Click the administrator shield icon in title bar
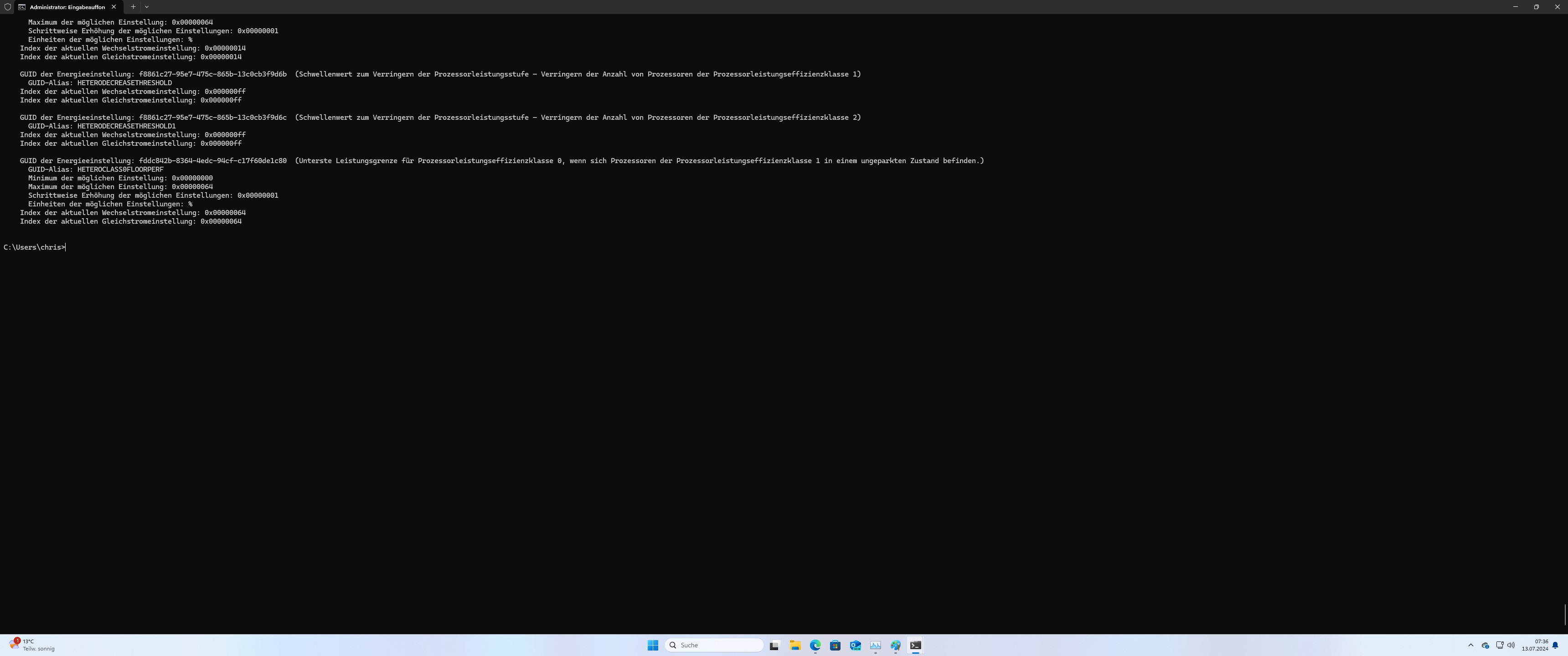This screenshot has width=1568, height=656. point(7,7)
